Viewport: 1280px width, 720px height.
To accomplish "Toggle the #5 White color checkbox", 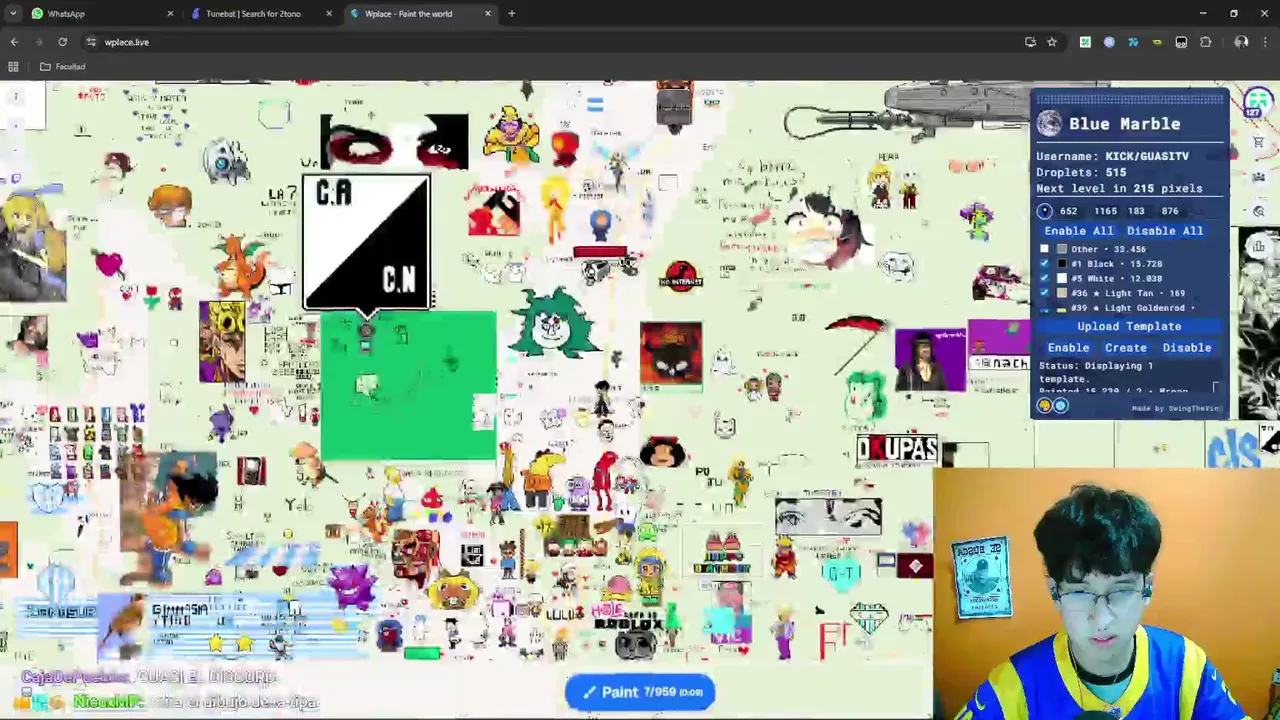I will coord(1045,278).
